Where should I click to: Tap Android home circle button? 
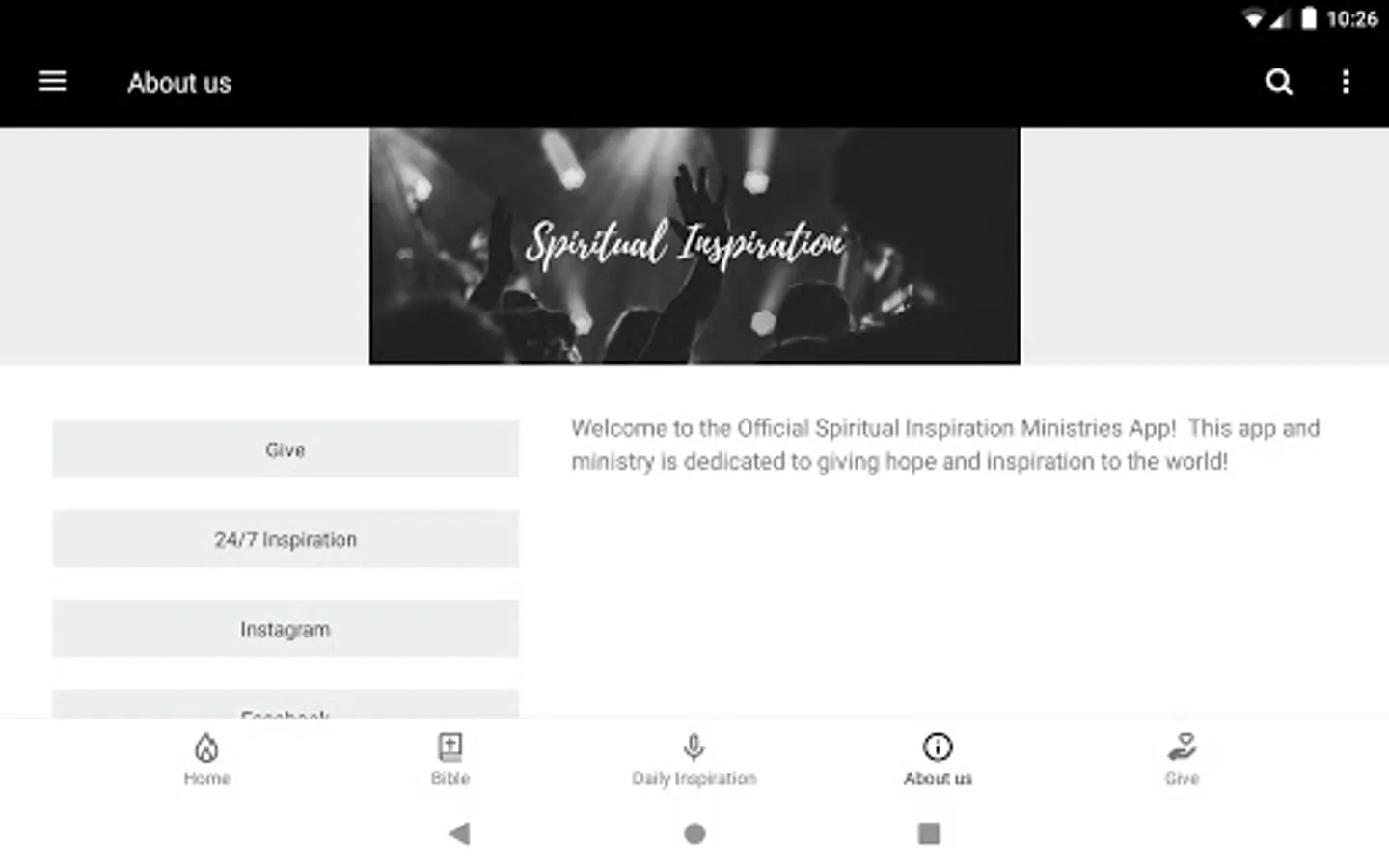(694, 833)
